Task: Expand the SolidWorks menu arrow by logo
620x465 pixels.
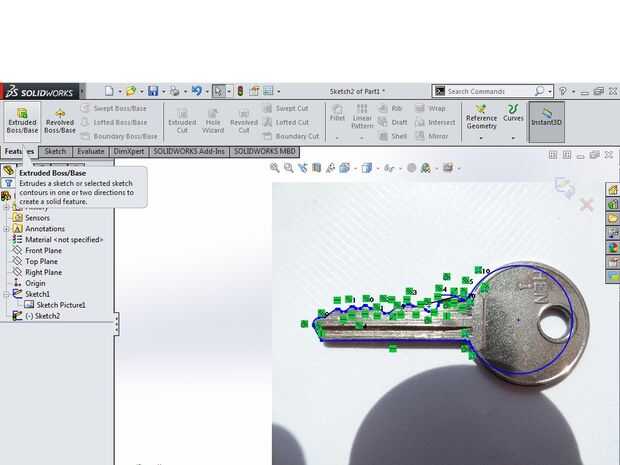Action: 82,91
